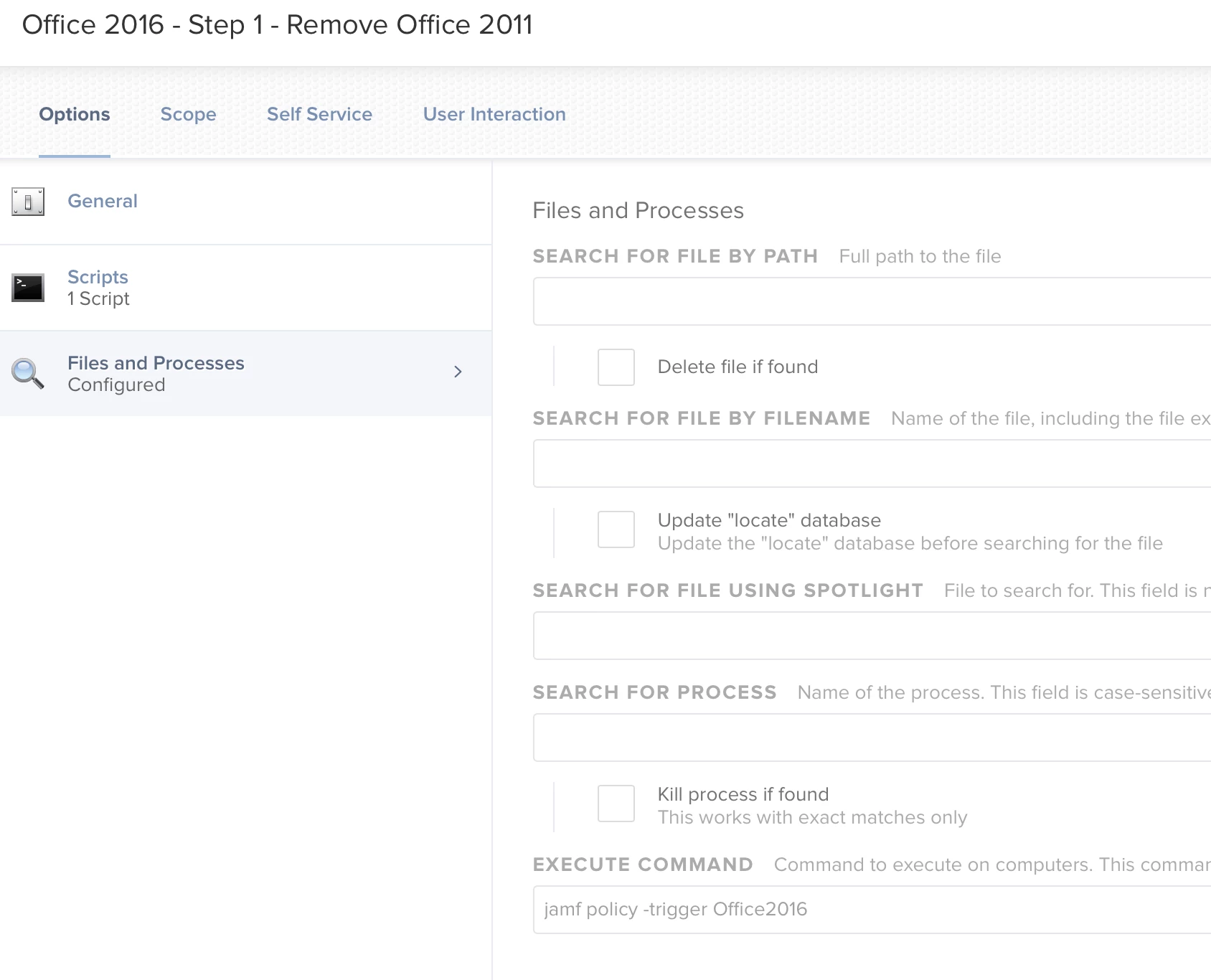Click the SEARCH FOR PROCESS label
This screenshot has width=1211, height=980.
[x=654, y=692]
